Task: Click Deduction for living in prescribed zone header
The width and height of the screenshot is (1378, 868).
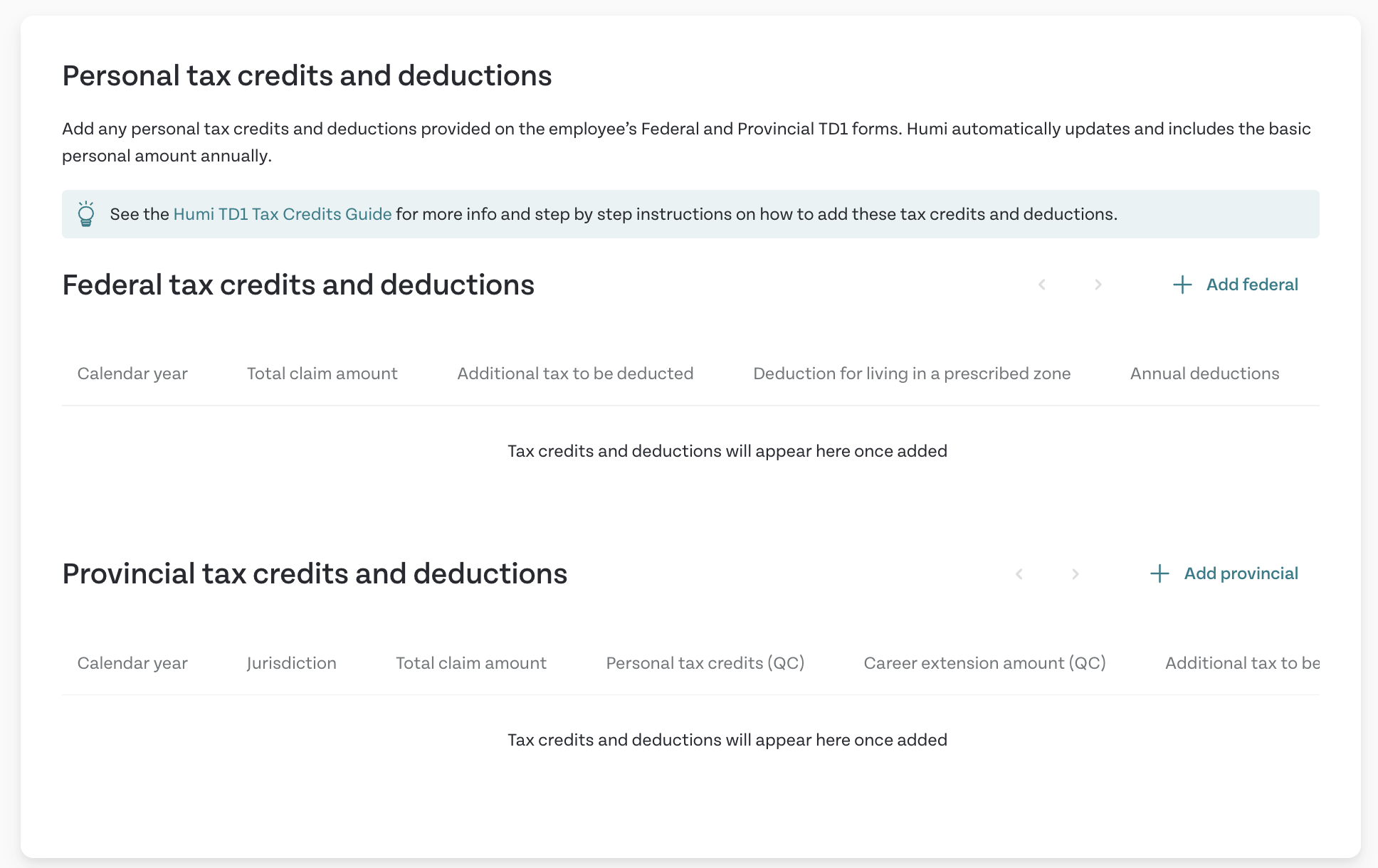Action: (912, 374)
